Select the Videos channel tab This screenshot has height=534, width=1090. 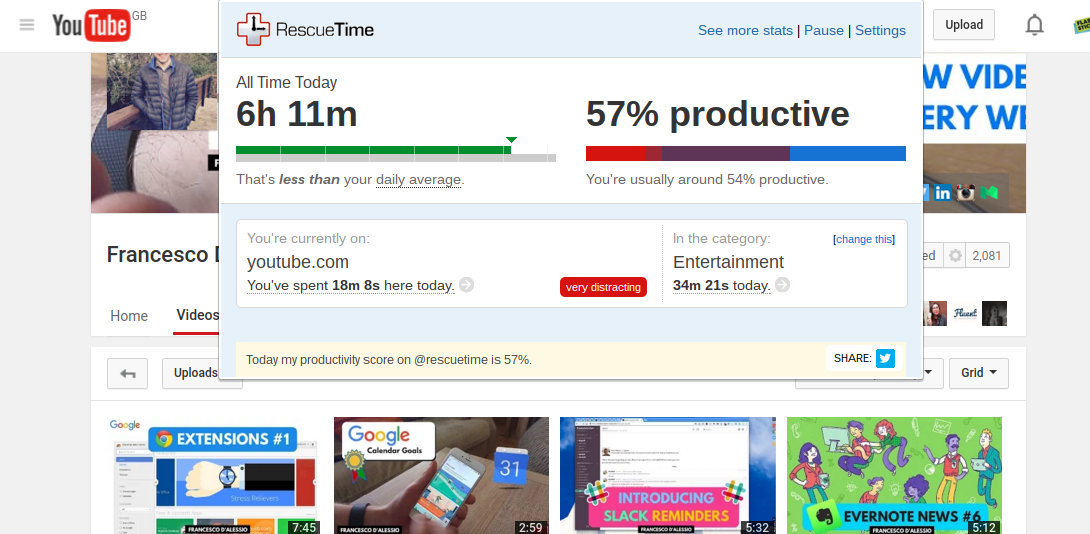tap(197, 315)
